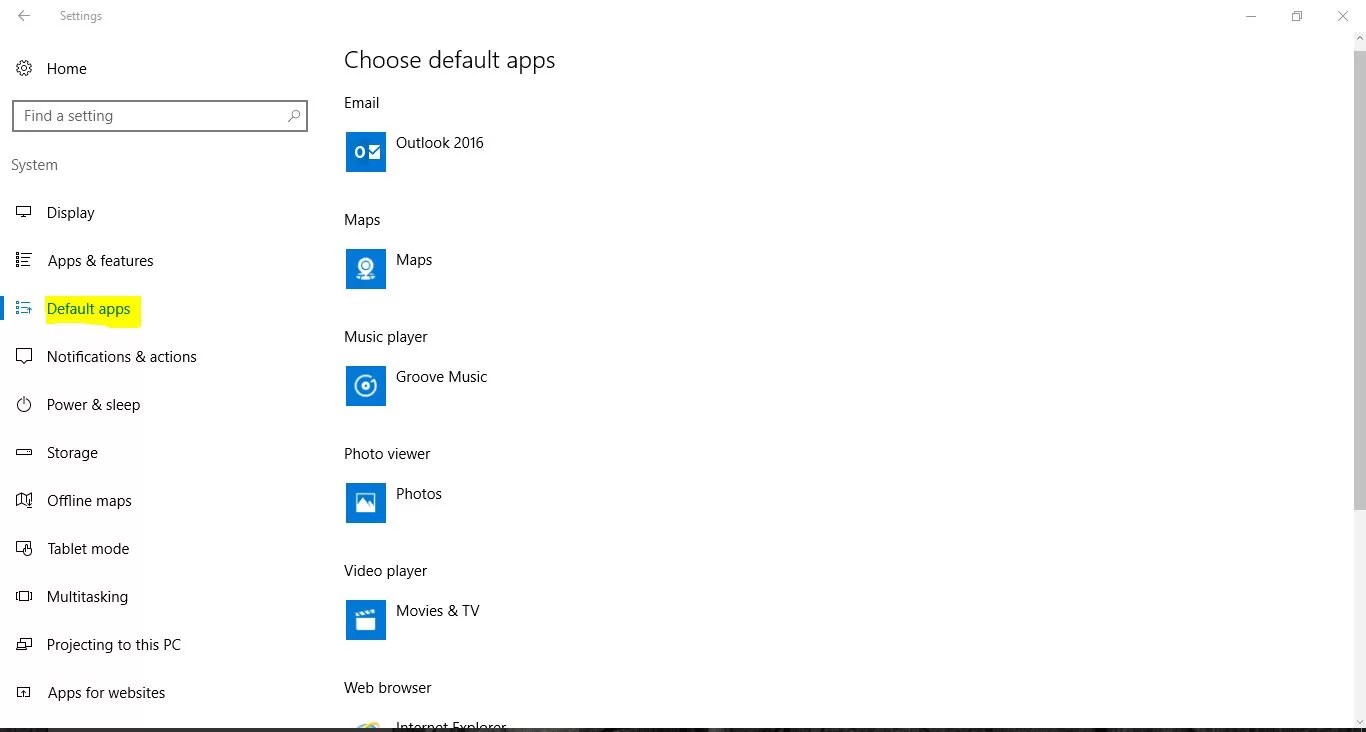Click the Offline maps icon
The width and height of the screenshot is (1366, 732).
24,501
